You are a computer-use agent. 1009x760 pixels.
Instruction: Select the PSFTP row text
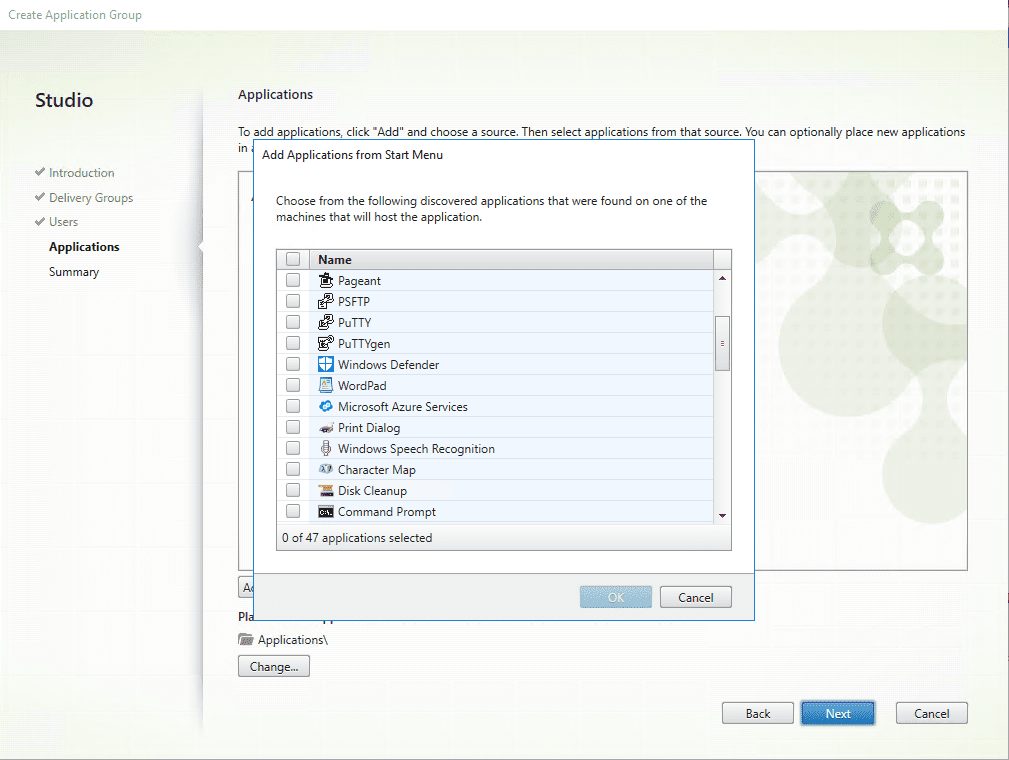tap(353, 301)
